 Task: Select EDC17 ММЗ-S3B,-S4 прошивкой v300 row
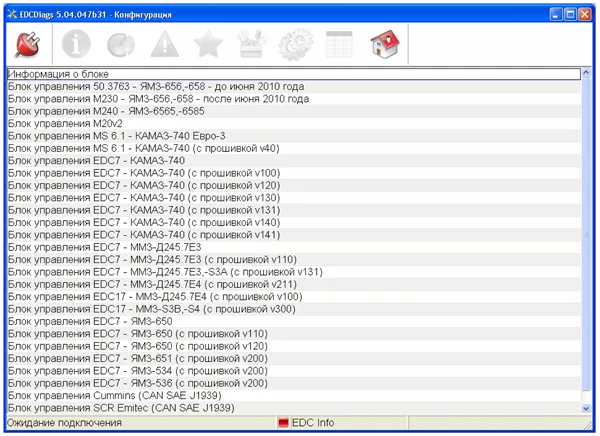[294, 309]
